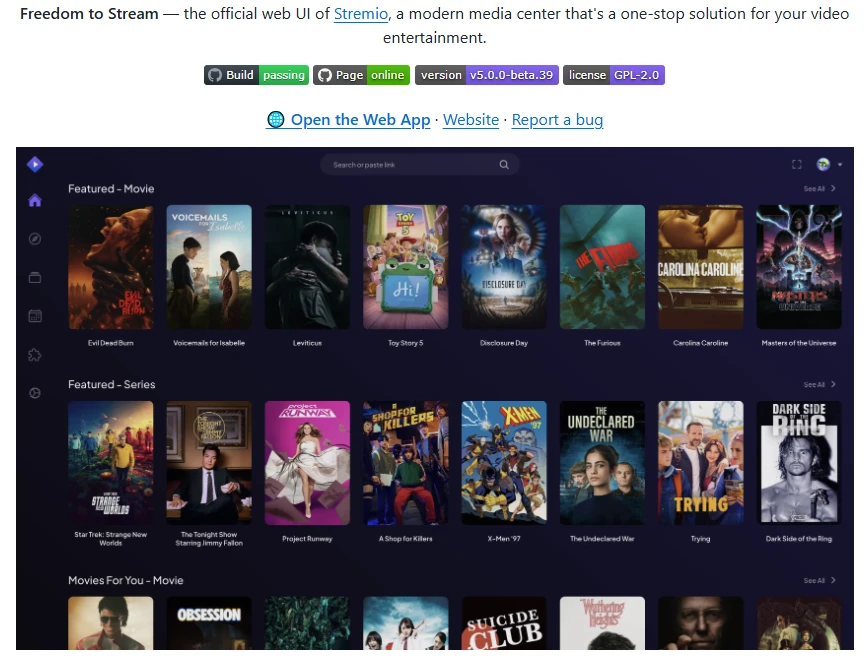The width and height of the screenshot is (866, 668).
Task: Click the Project Runway title text
Action: [307, 538]
